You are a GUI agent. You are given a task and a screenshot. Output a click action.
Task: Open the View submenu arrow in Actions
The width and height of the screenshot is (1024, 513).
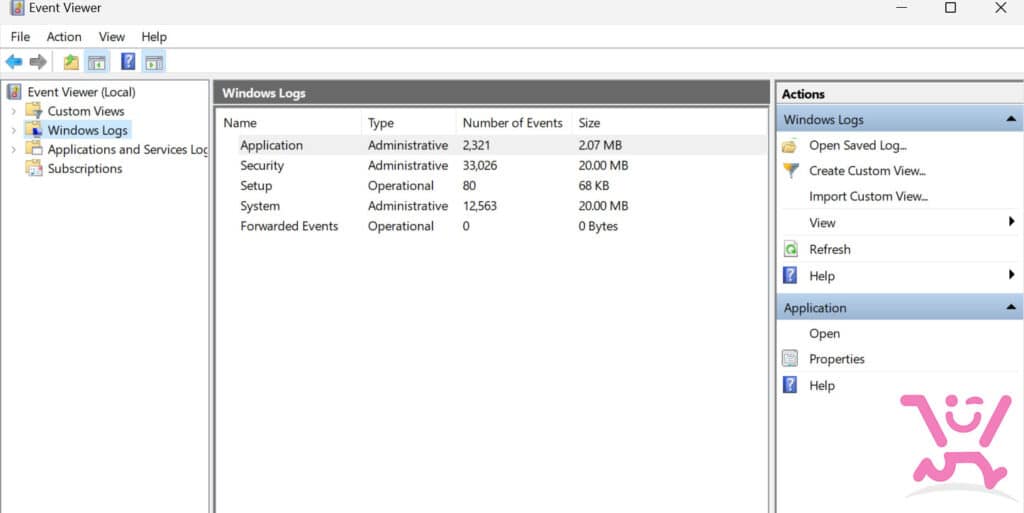click(1011, 221)
